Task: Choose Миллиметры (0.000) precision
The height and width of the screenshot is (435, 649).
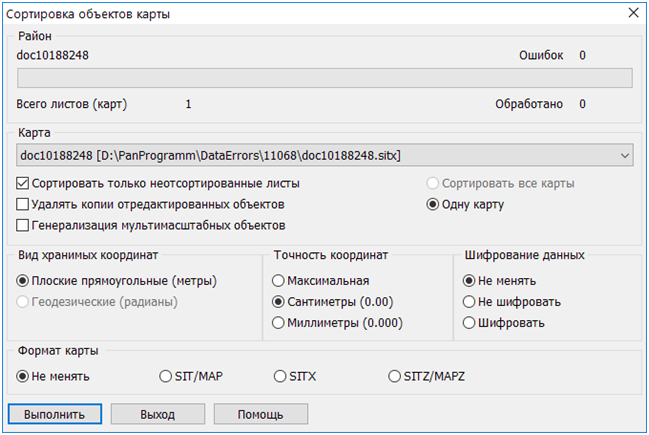Action: coord(279,322)
